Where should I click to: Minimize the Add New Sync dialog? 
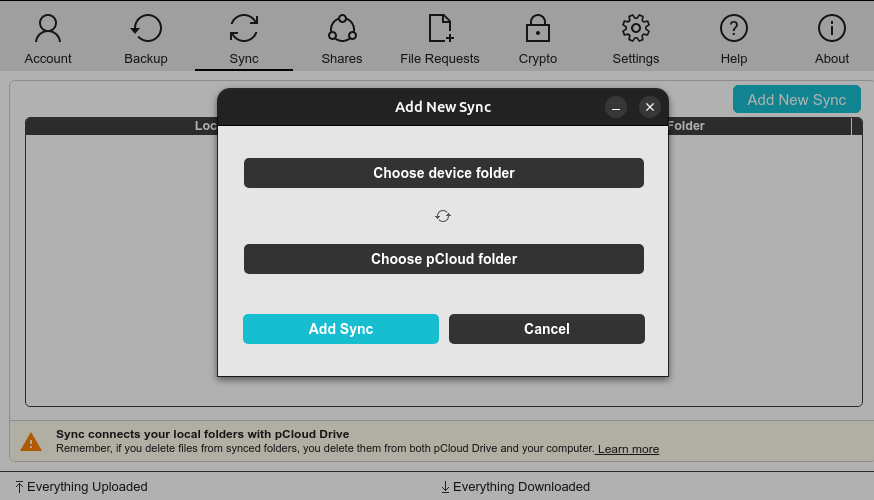pos(616,107)
